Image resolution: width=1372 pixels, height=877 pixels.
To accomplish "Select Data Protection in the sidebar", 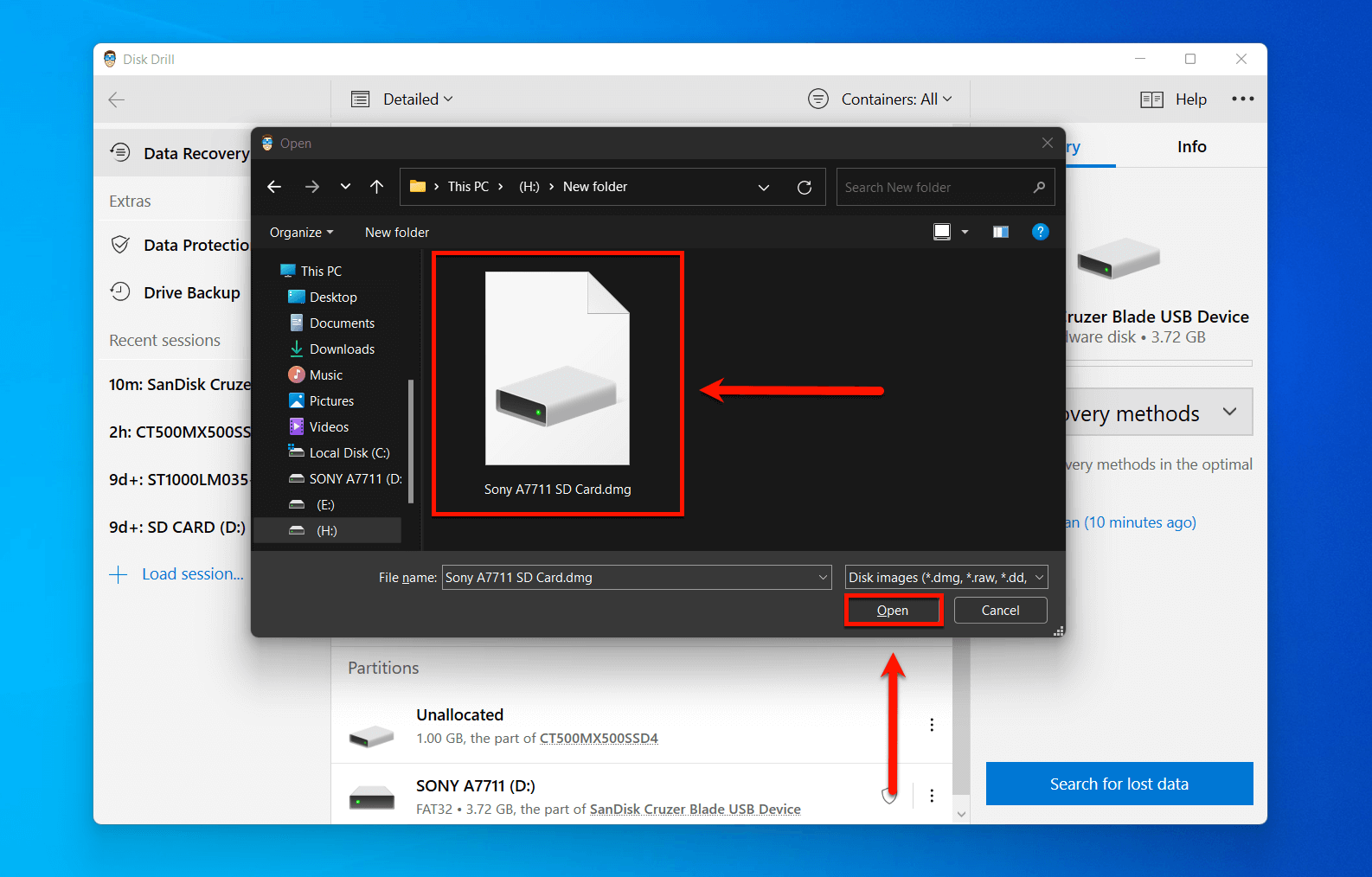I will tap(180, 245).
